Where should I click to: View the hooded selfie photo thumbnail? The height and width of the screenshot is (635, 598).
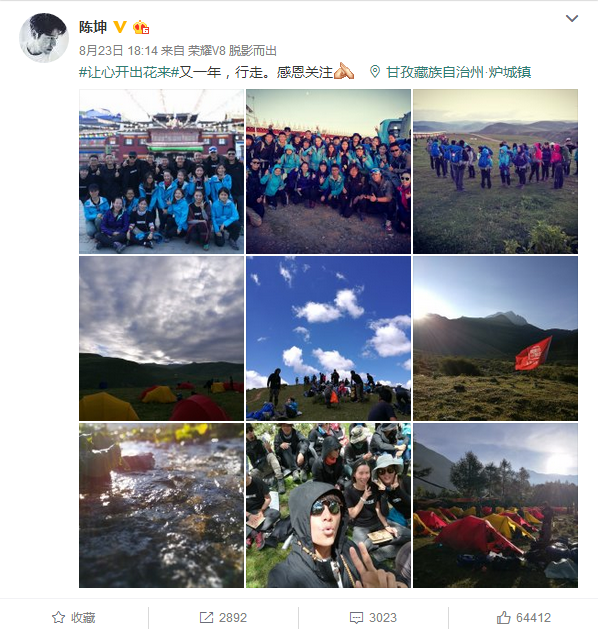click(x=328, y=505)
